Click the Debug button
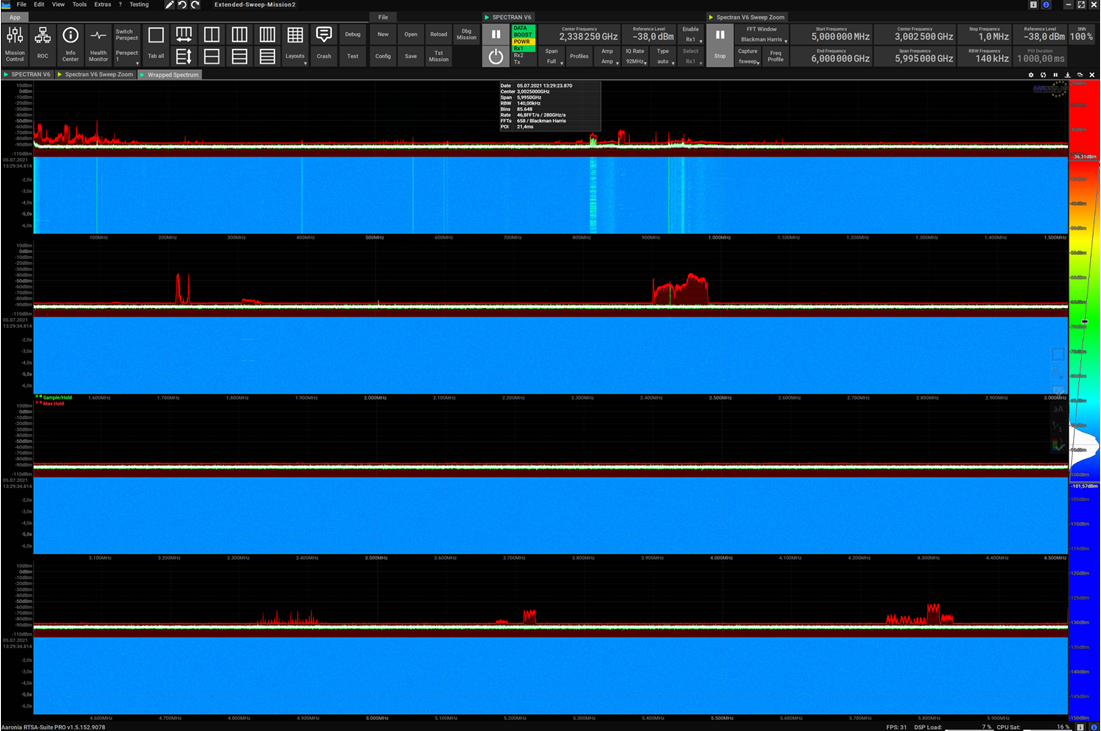 352,34
